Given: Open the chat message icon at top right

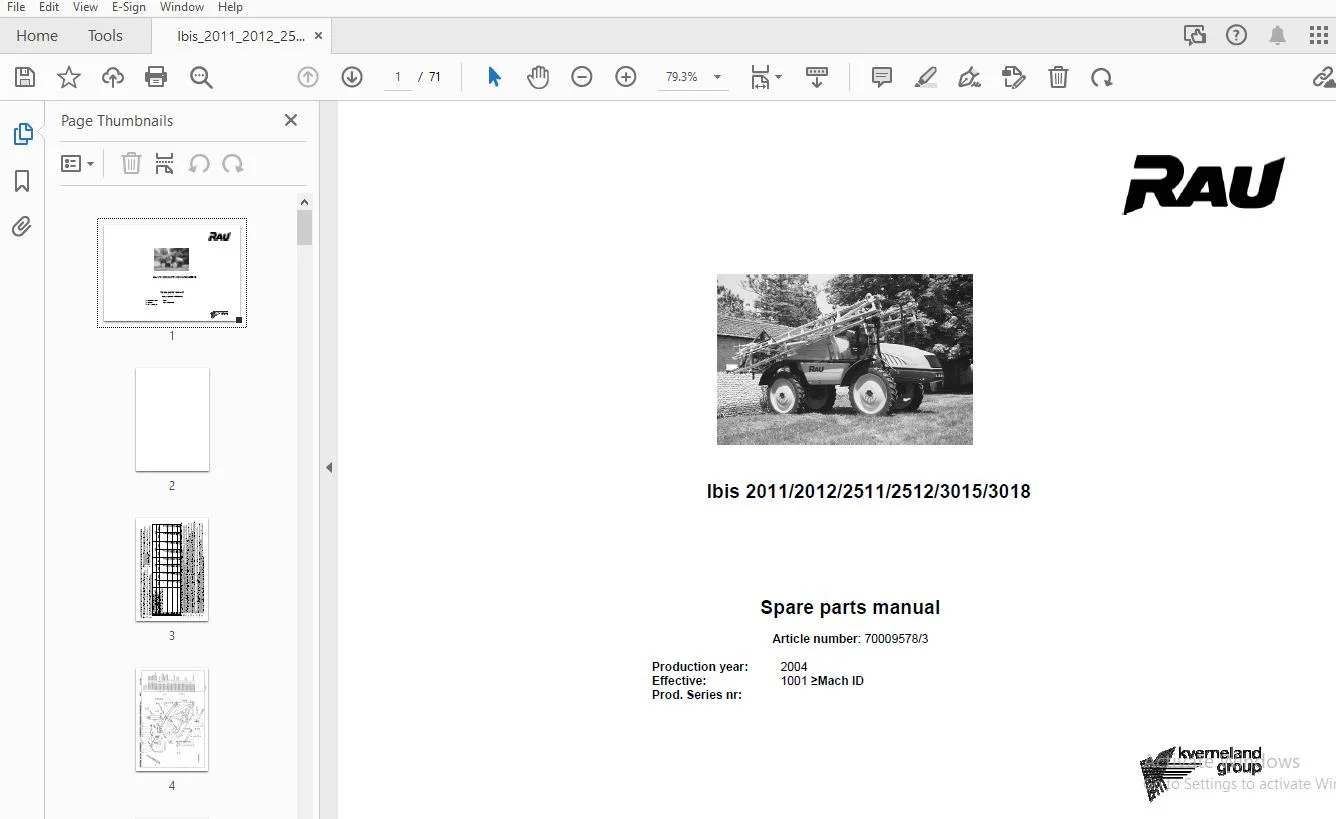Looking at the screenshot, I should (x=1194, y=35).
